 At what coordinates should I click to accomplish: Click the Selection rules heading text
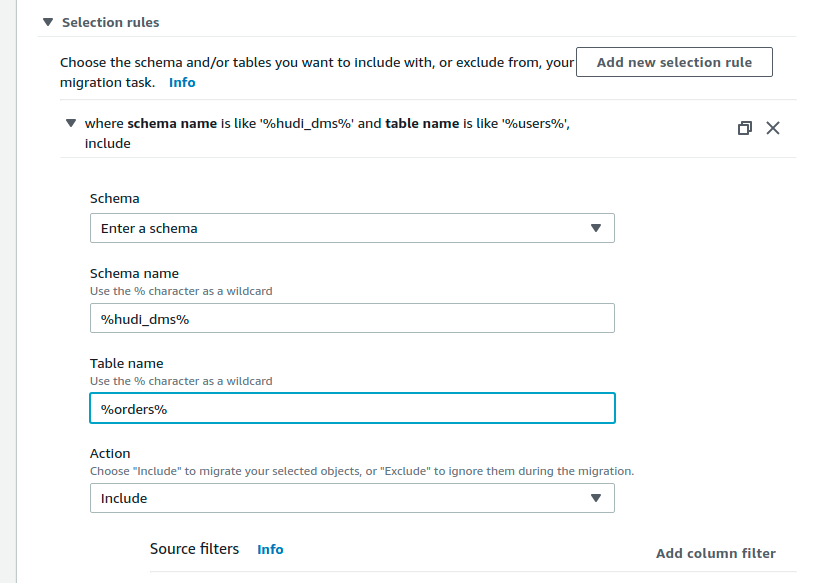110,22
